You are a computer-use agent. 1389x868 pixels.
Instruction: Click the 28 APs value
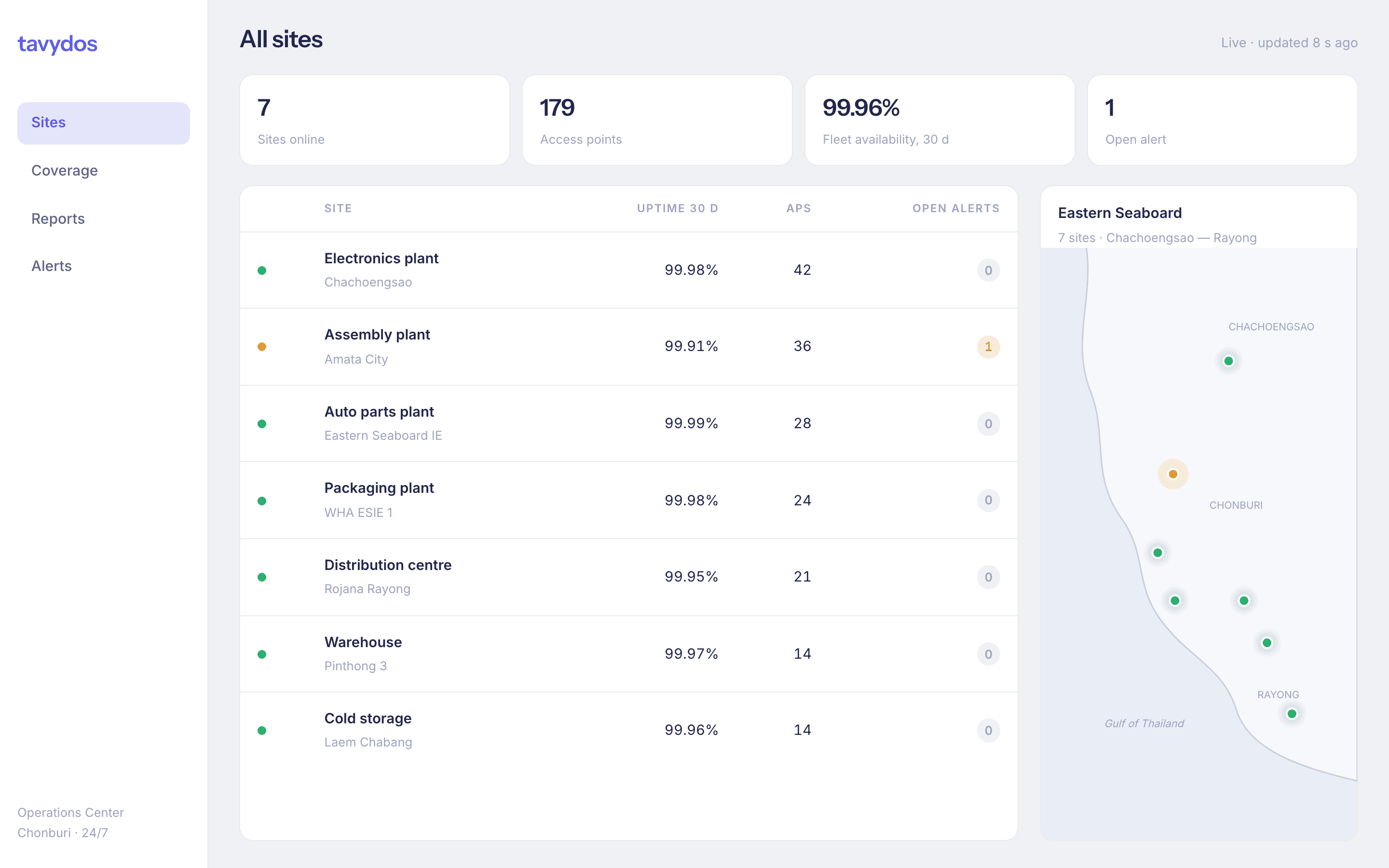tap(803, 423)
